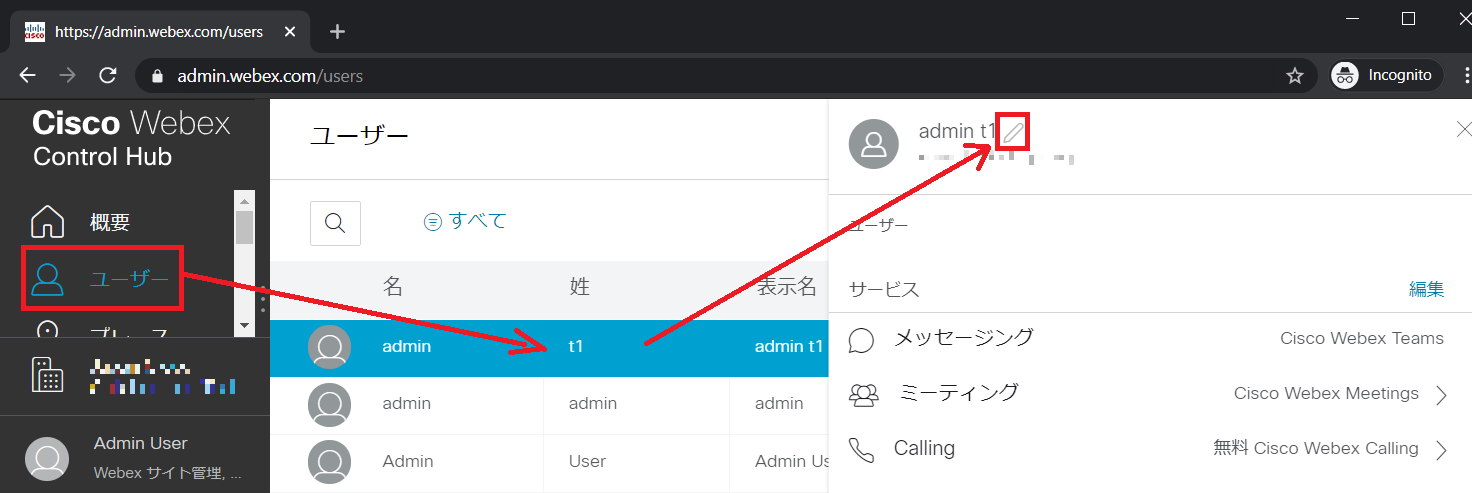The height and width of the screenshot is (493, 1472).
Task: Reload the page using the refresh icon
Action: [x=108, y=75]
